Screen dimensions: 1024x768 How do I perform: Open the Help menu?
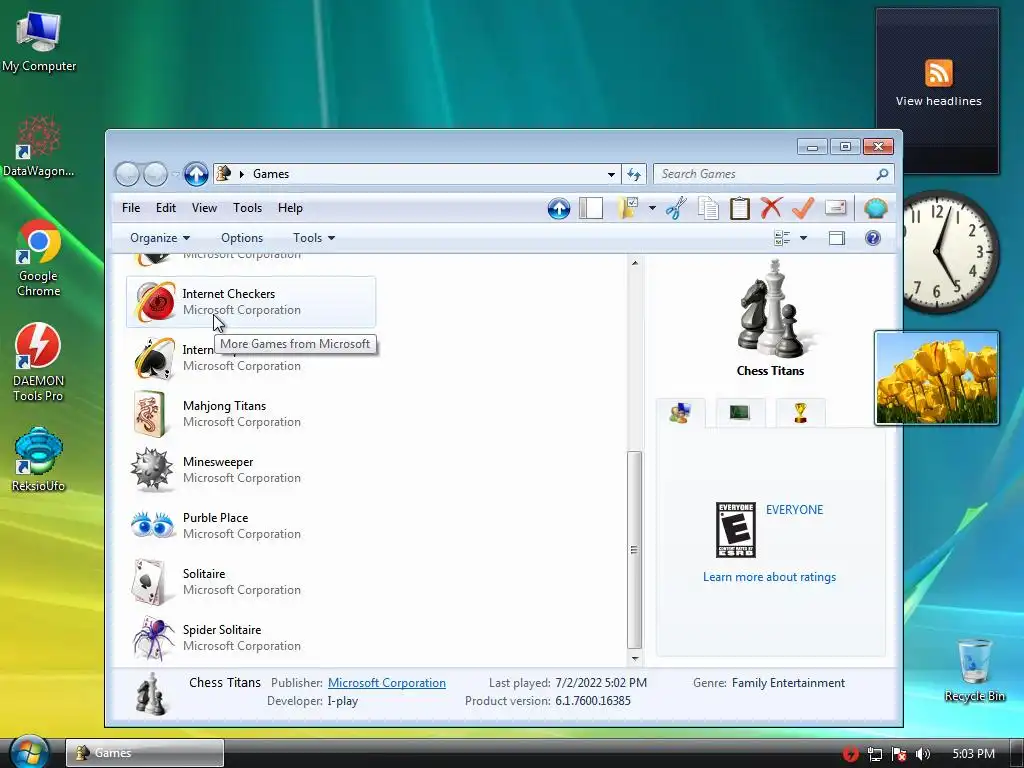click(x=290, y=208)
